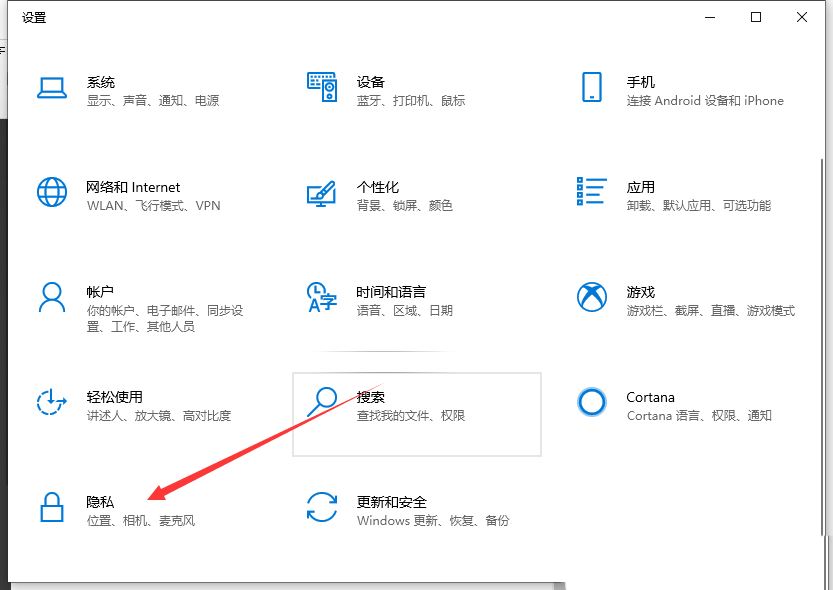Viewport: 833px width, 590px height.
Task: Click the globe icon for 网络和 Internet
Action: pyautogui.click(x=51, y=192)
